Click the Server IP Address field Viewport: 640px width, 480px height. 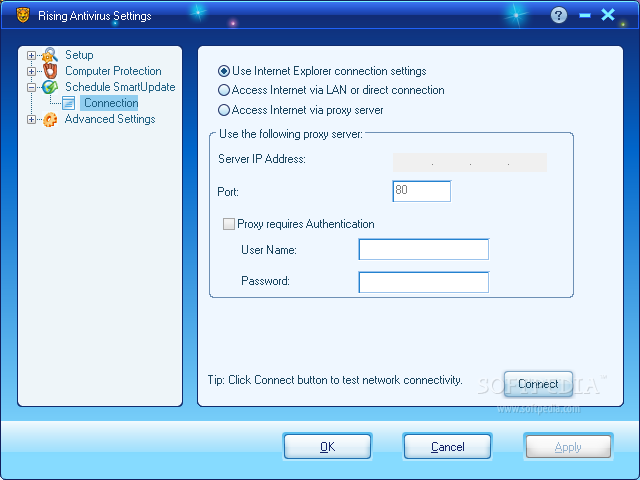point(469,162)
